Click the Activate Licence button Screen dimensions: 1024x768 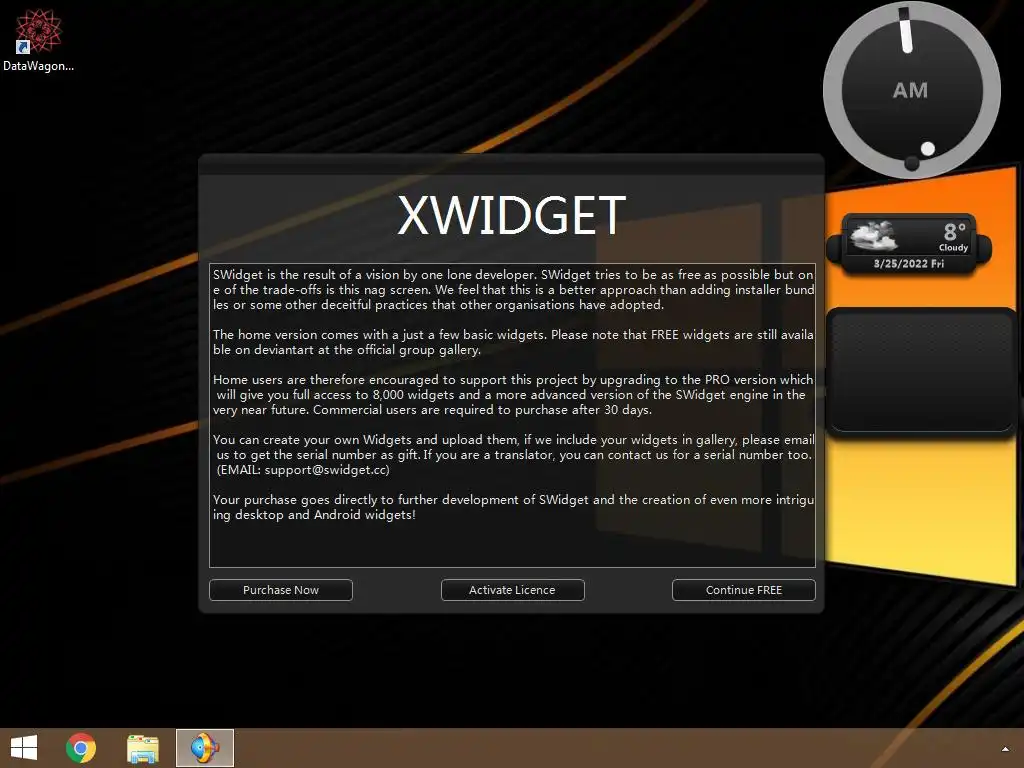point(513,590)
